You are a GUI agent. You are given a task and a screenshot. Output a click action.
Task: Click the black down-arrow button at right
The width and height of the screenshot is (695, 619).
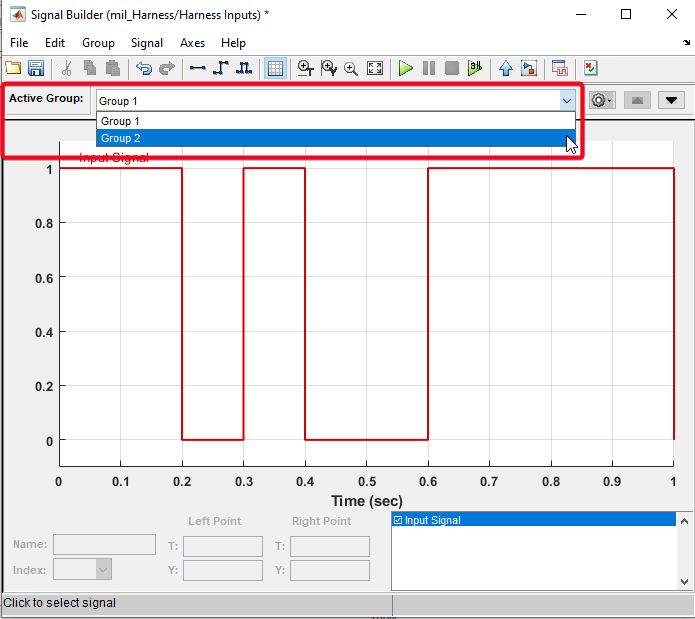point(670,100)
